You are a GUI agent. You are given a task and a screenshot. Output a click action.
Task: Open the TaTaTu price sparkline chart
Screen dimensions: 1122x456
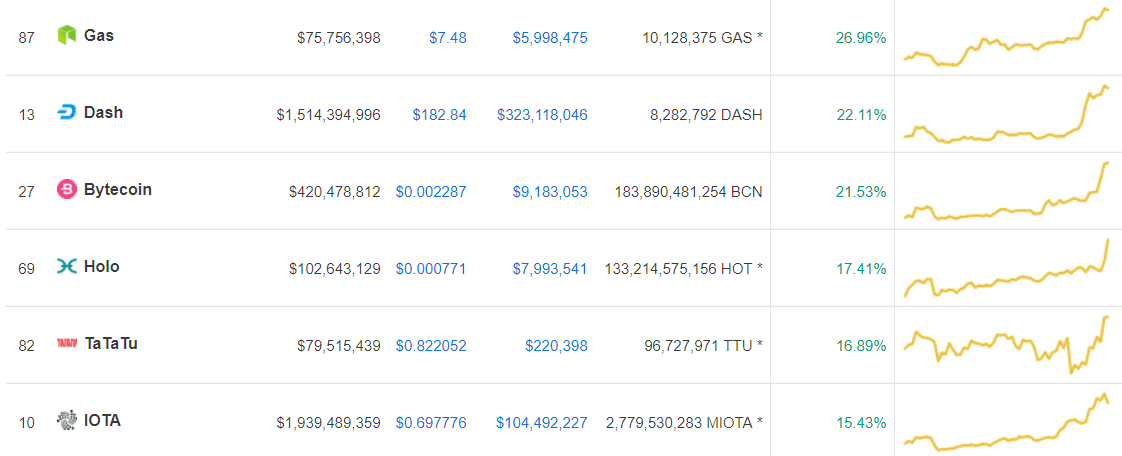pos(1007,345)
